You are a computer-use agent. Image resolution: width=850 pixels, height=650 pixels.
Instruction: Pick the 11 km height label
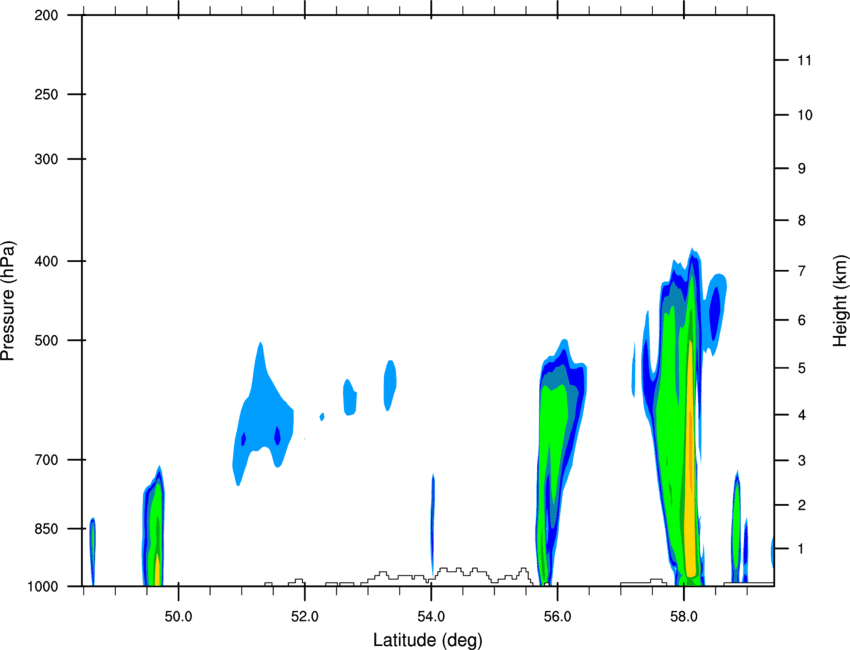point(804,60)
